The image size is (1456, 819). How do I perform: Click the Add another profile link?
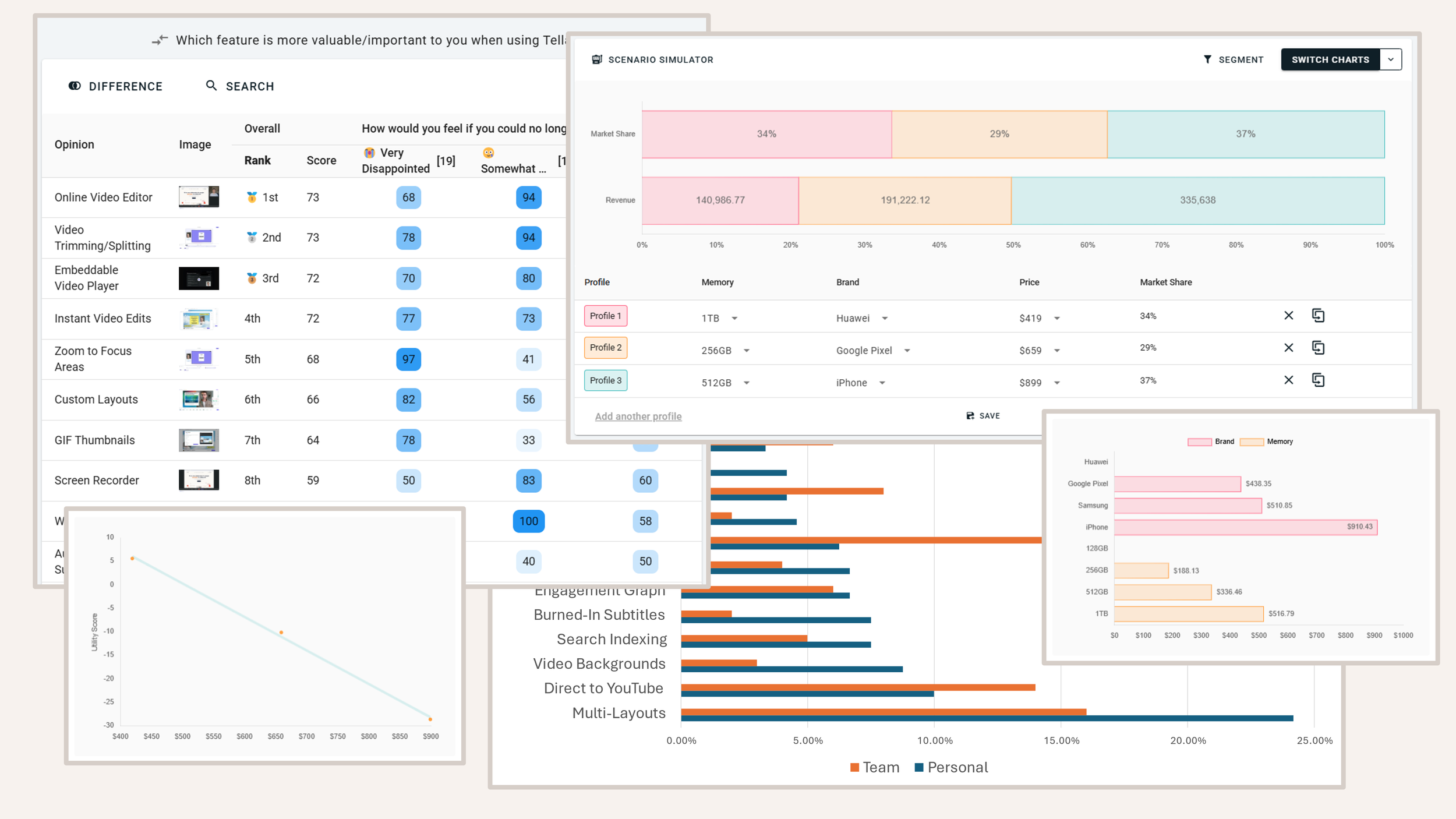pyautogui.click(x=638, y=416)
